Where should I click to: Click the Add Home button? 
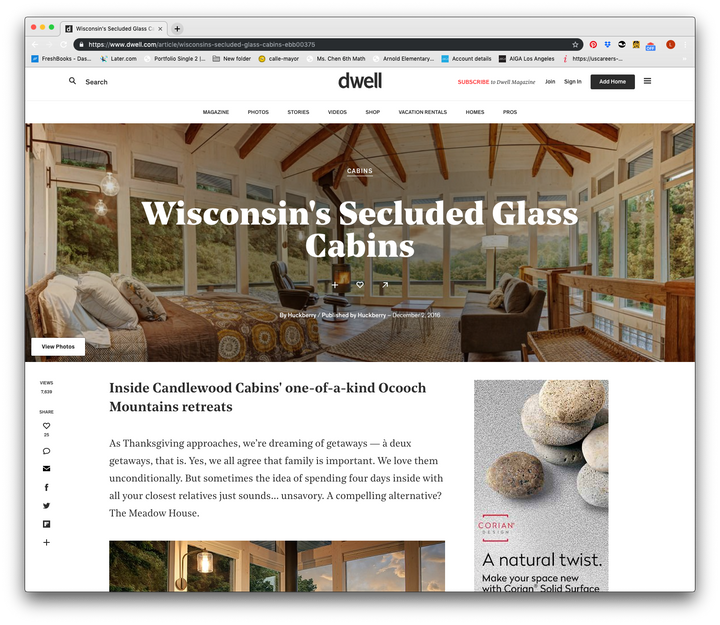pos(613,82)
